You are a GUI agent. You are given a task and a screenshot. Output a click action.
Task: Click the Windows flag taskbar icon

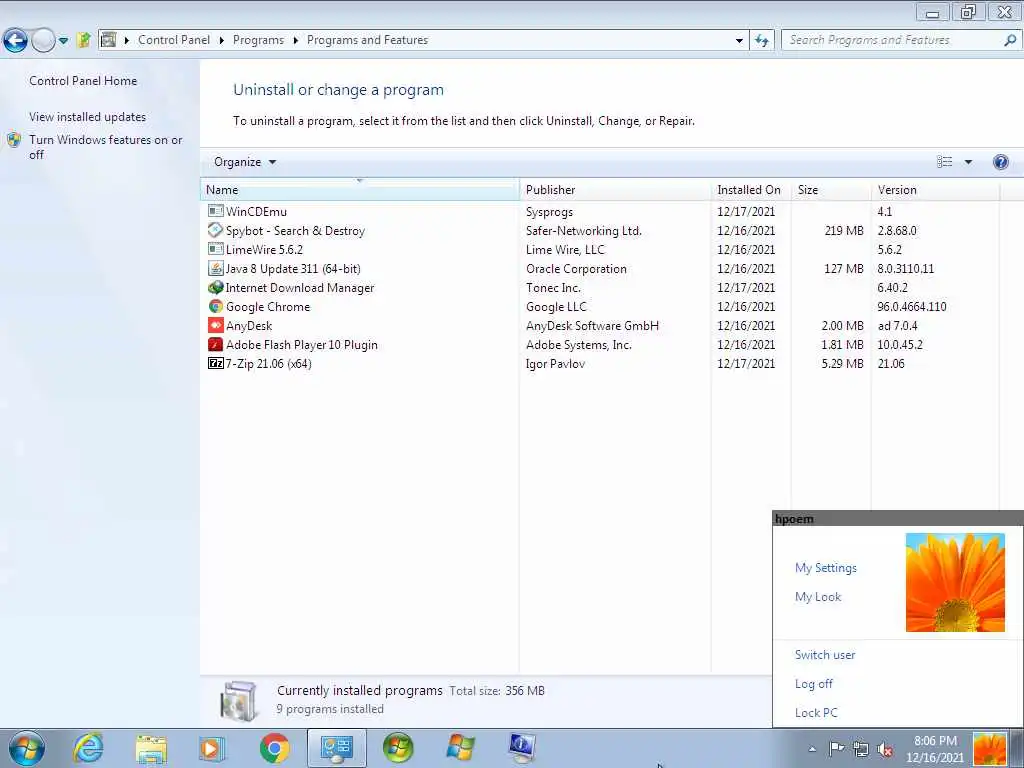pos(460,748)
